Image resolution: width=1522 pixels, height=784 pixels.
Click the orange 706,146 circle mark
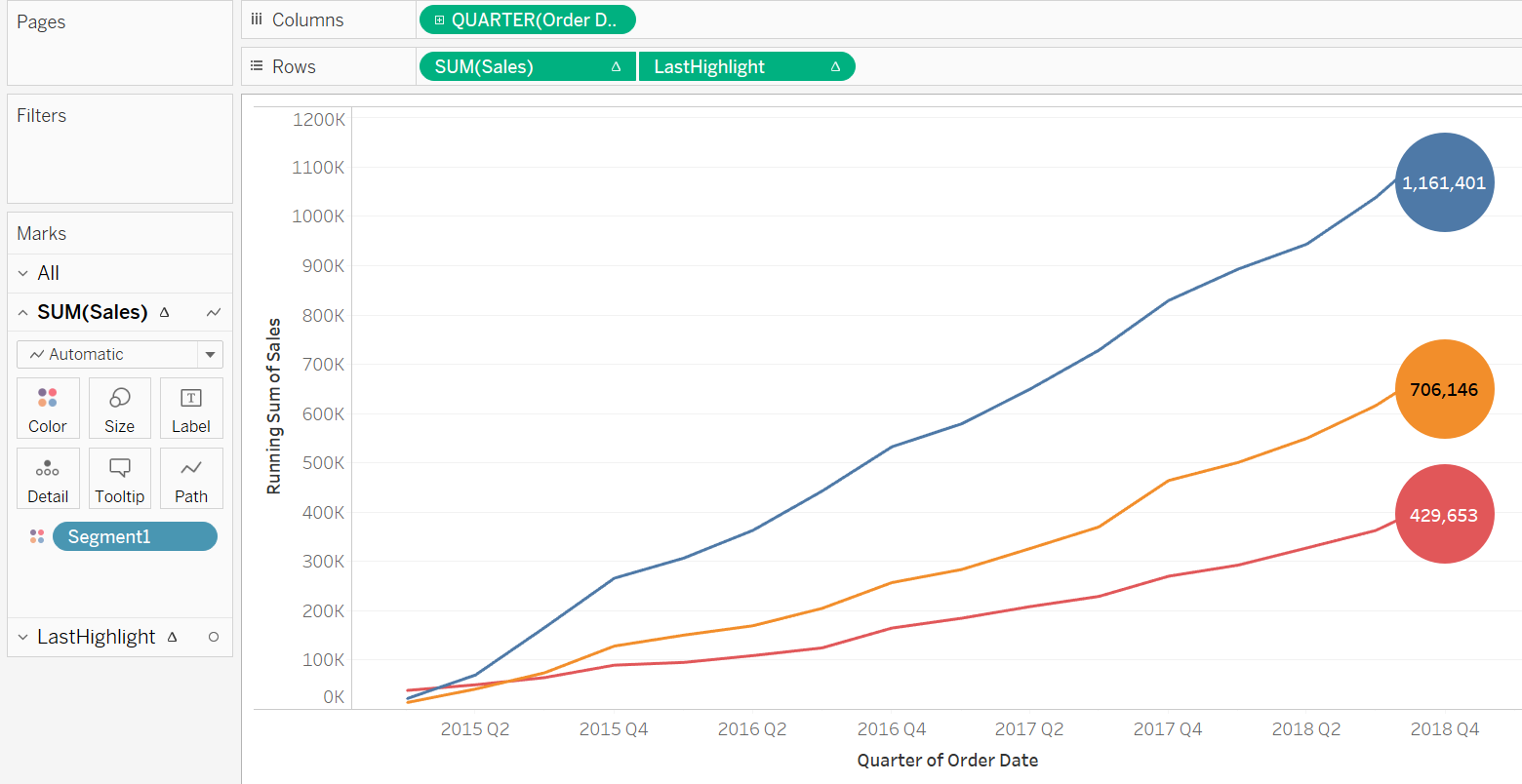pos(1444,389)
